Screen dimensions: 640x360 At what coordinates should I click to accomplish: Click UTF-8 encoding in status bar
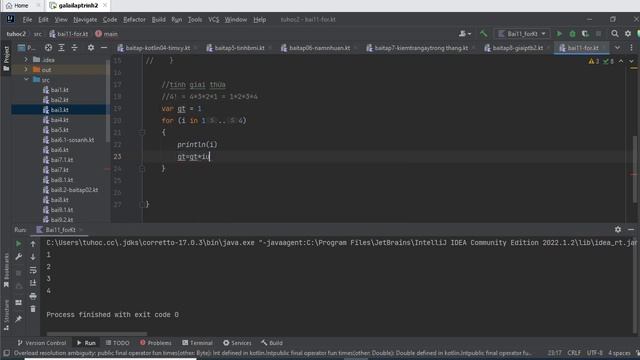tap(594, 353)
